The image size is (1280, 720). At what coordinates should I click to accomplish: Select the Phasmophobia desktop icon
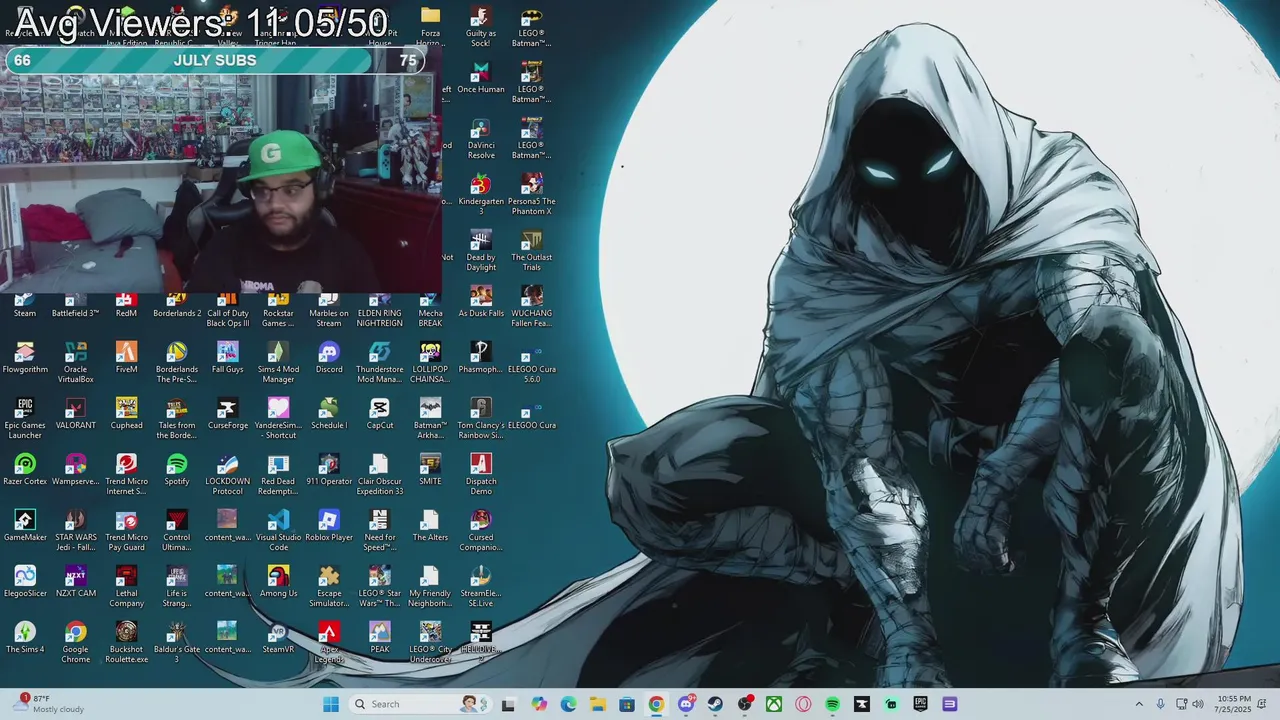point(481,358)
